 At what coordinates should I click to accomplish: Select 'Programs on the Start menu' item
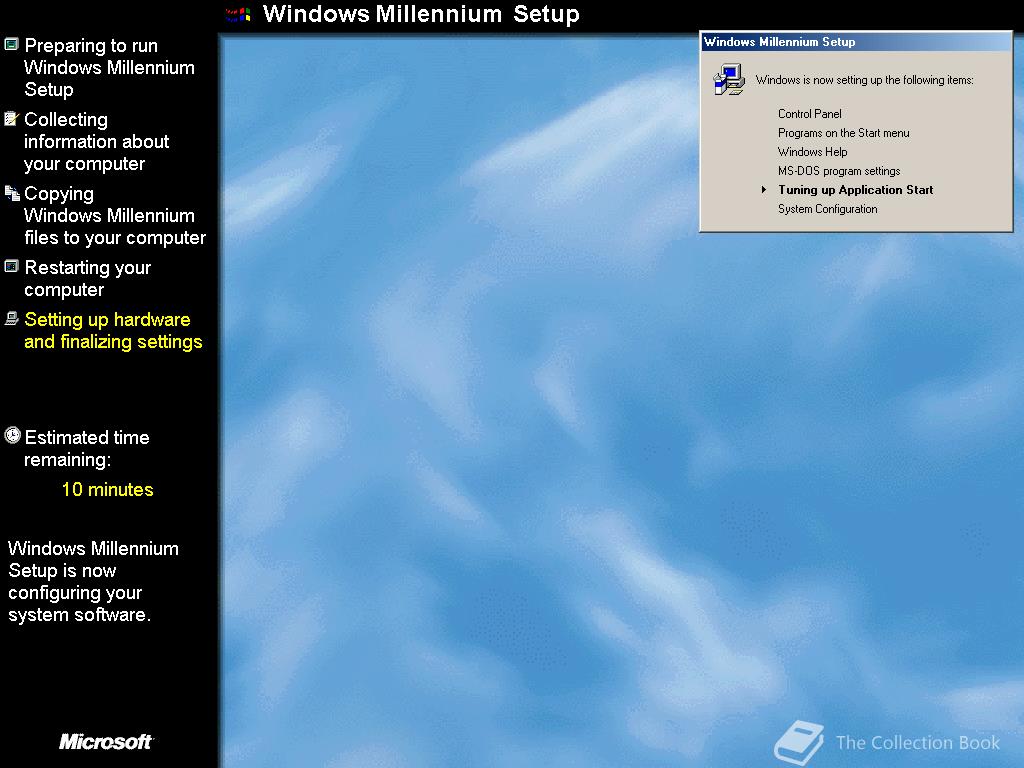pos(843,133)
